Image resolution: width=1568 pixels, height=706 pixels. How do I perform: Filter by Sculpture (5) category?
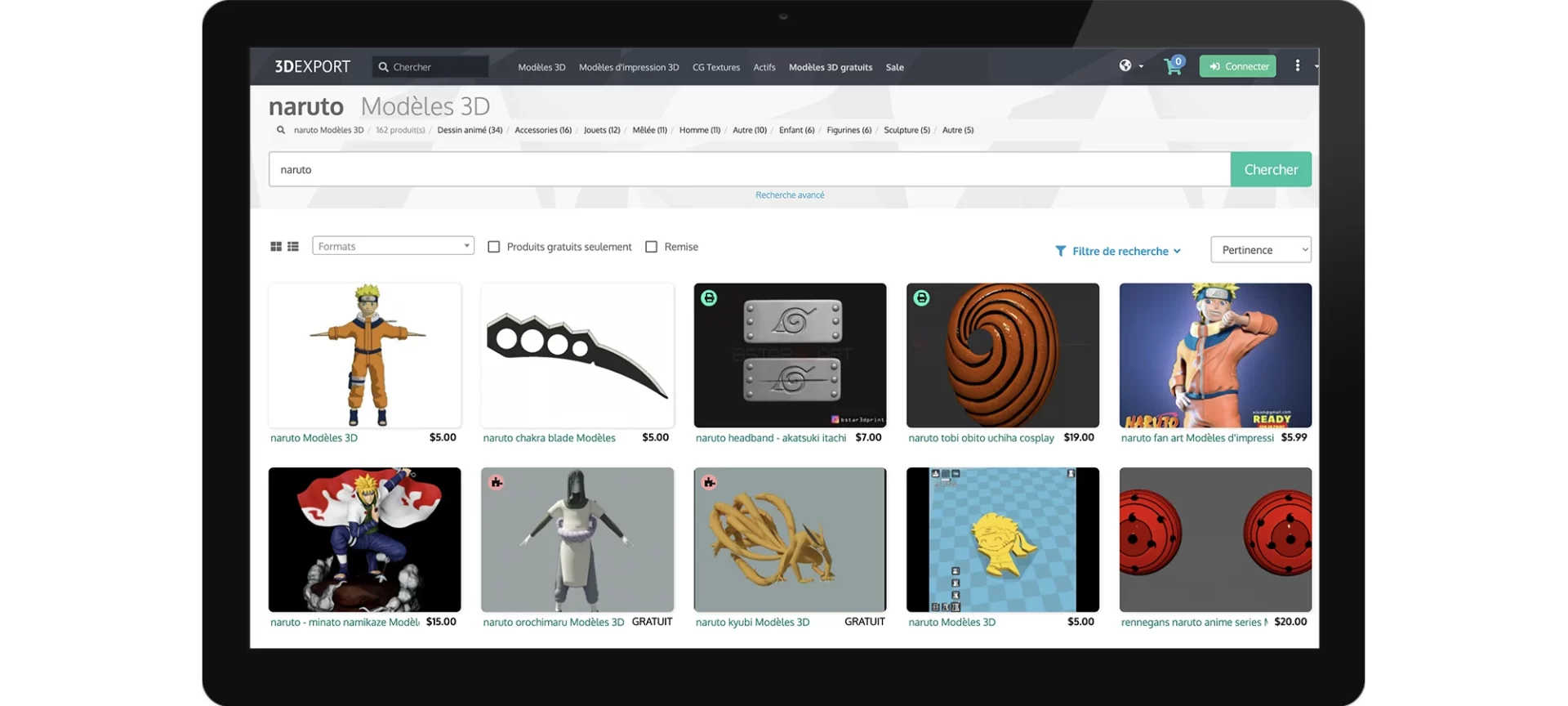[x=906, y=130]
